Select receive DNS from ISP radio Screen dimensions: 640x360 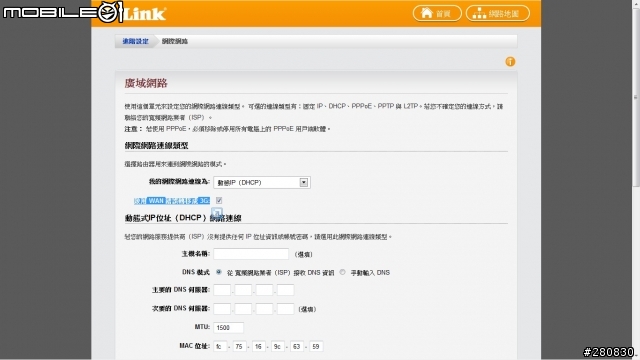(x=219, y=272)
